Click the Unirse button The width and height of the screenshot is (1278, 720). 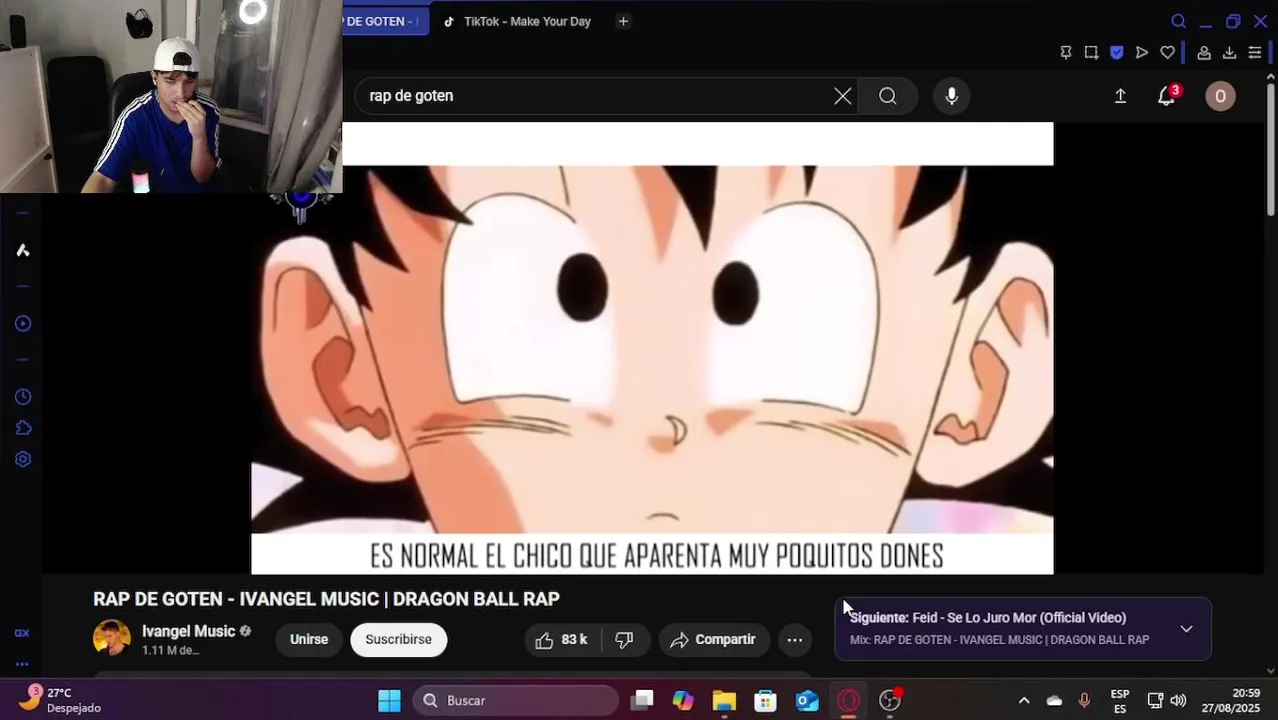(309, 639)
